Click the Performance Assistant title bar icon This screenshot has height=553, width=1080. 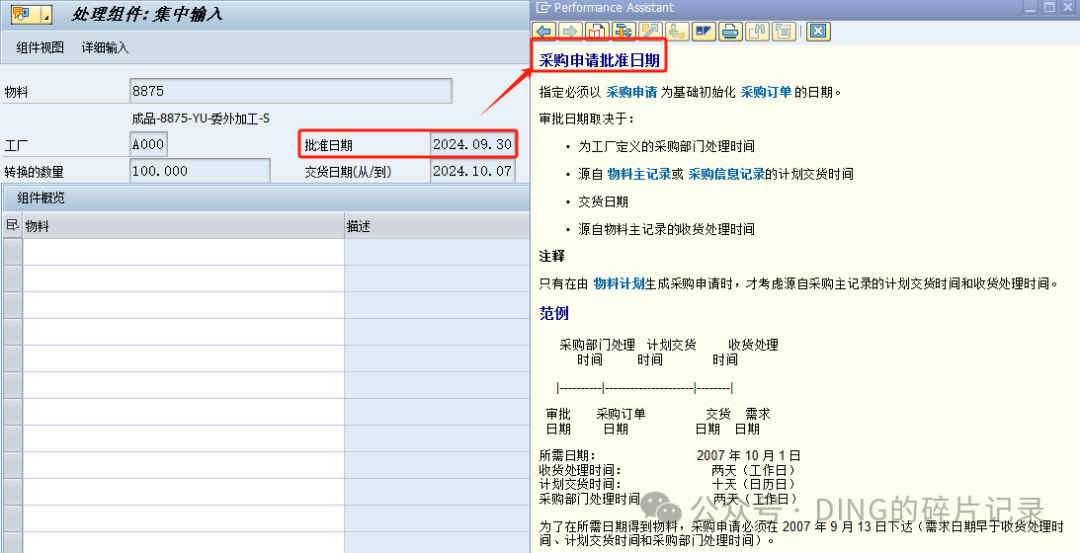[x=543, y=8]
